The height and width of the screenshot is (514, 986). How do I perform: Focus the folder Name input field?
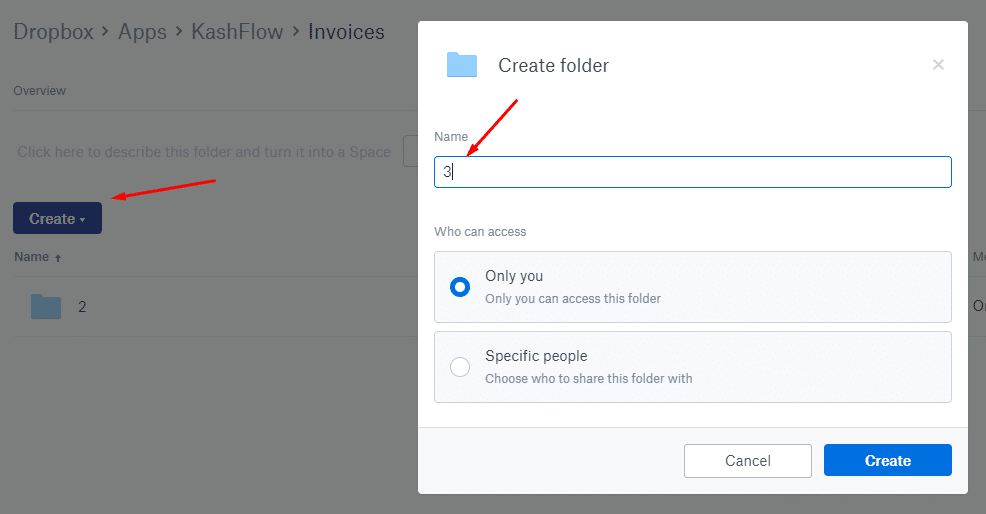click(692, 172)
